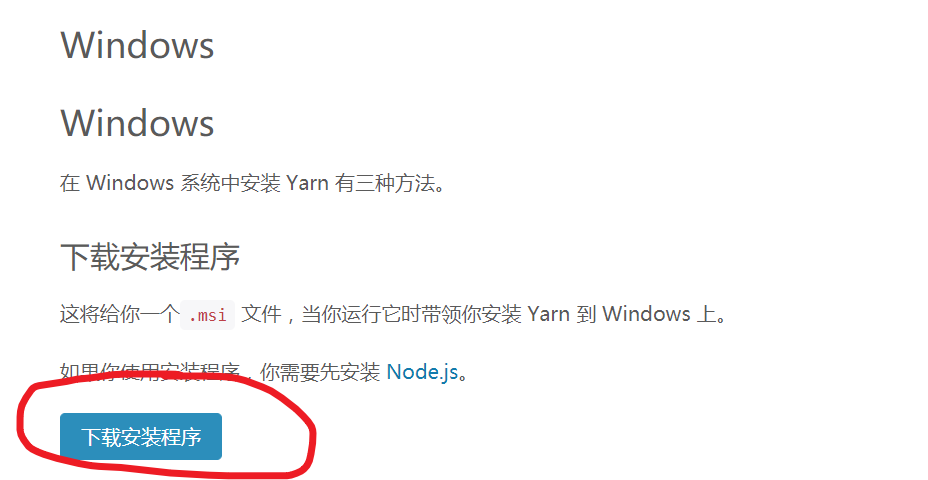The height and width of the screenshot is (480, 928).
Task: Click Yarn in the .msi description sentence
Action: 549,314
